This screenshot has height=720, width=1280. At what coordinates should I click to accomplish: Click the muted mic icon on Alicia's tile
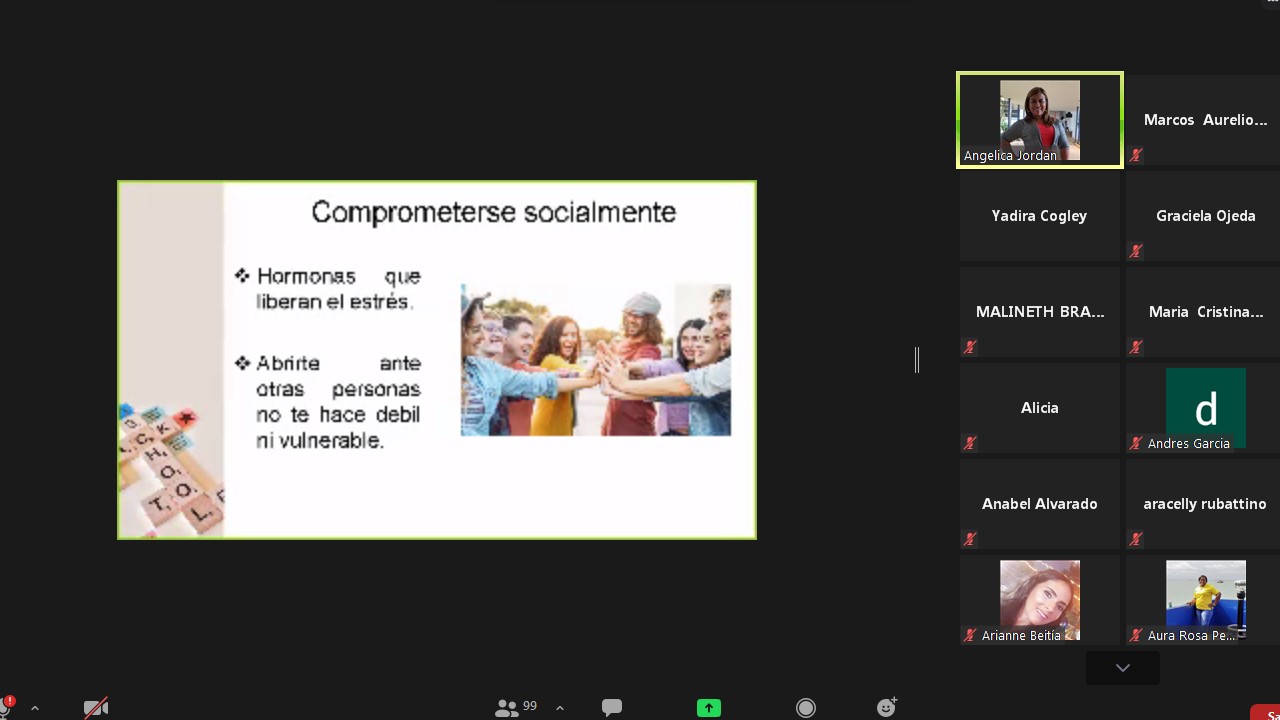tap(970, 443)
